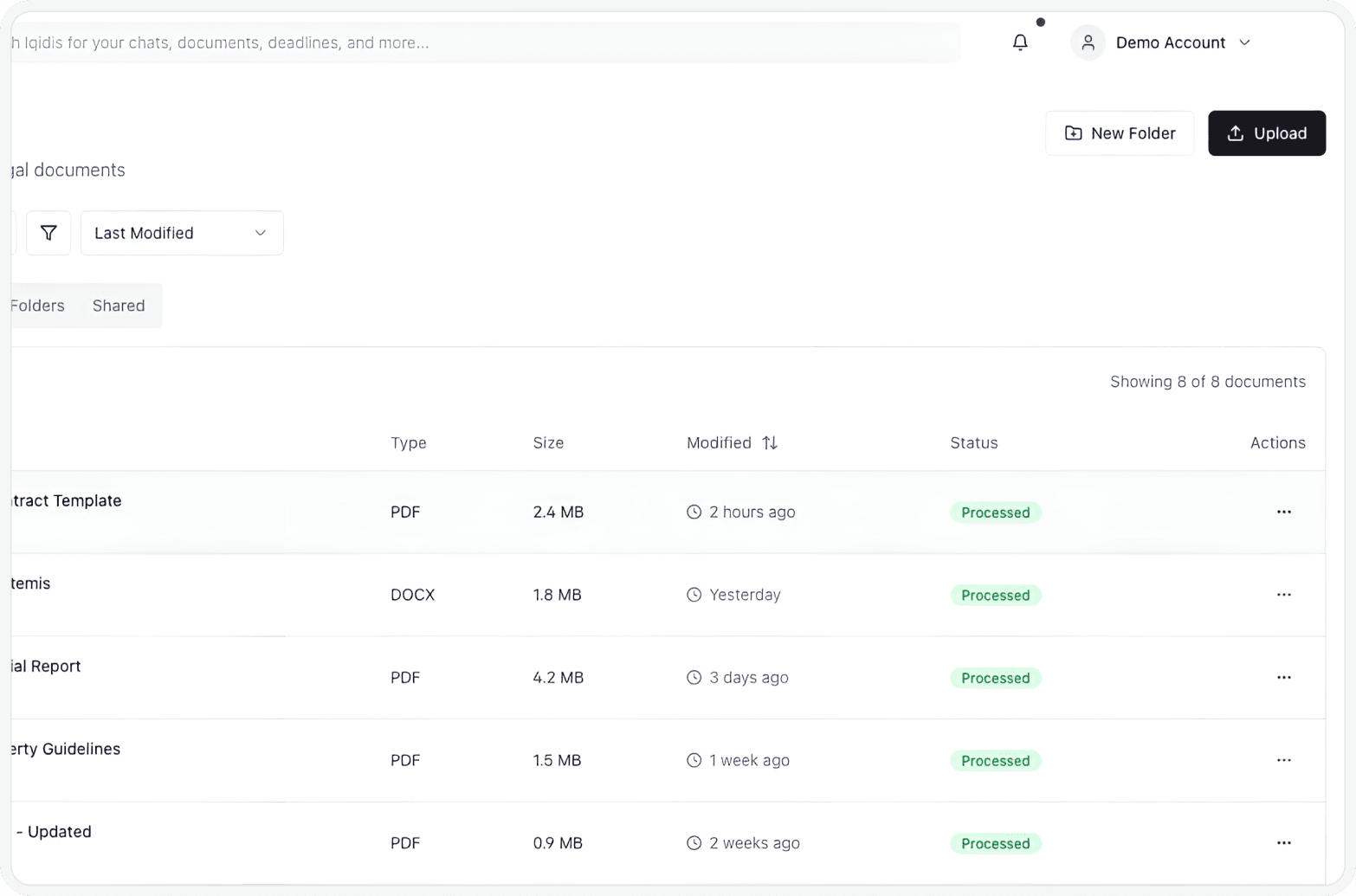Click Showing 8 of 8 documents text
Image resolution: width=1356 pixels, height=896 pixels.
1208,382
